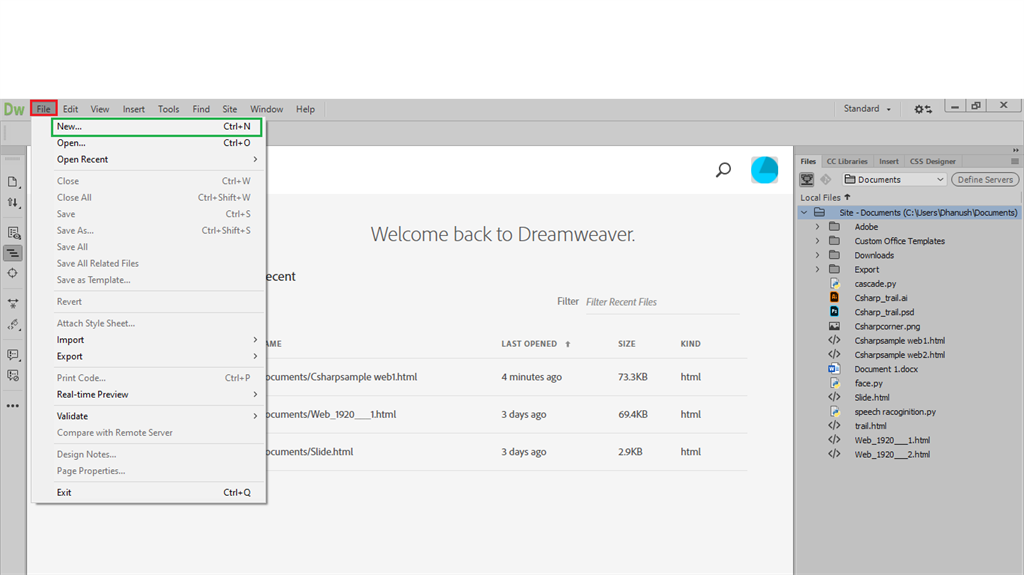
Task: Click the Customize Toolbar three-dots icon
Action: pyautogui.click(x=13, y=406)
